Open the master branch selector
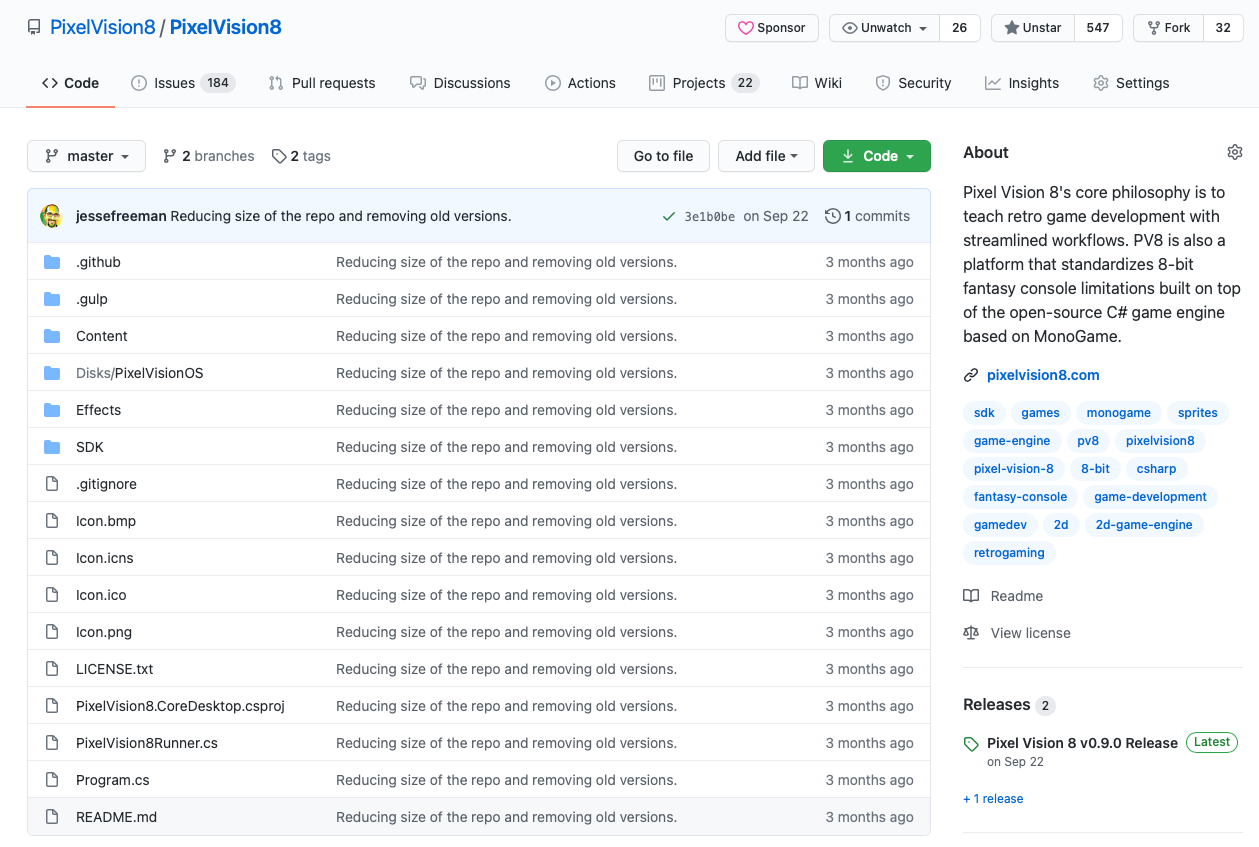Viewport: 1259px width, 847px height. pyautogui.click(x=86, y=156)
